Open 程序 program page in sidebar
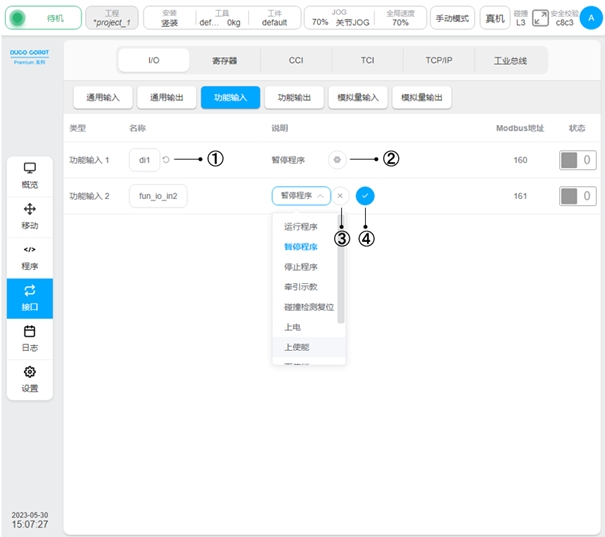The height and width of the screenshot is (537, 605). point(29,257)
